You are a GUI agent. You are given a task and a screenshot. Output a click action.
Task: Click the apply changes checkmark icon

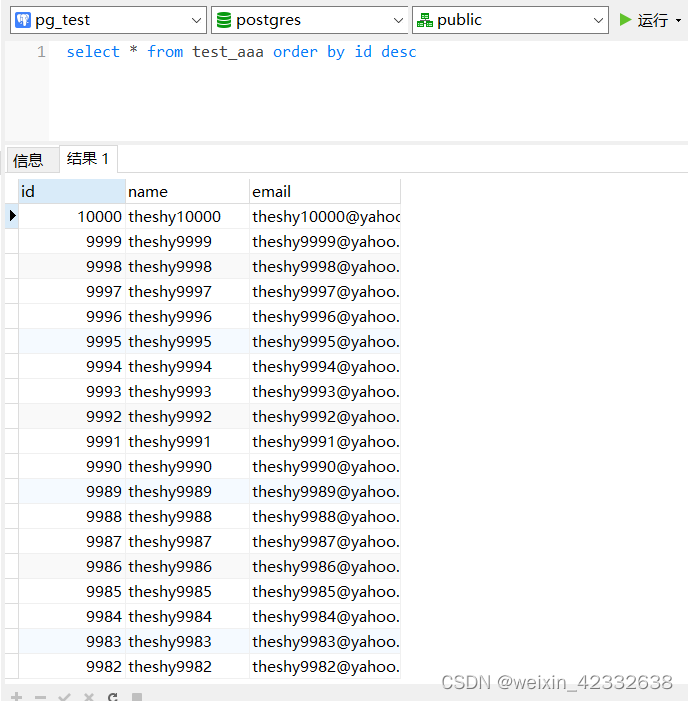point(64,697)
